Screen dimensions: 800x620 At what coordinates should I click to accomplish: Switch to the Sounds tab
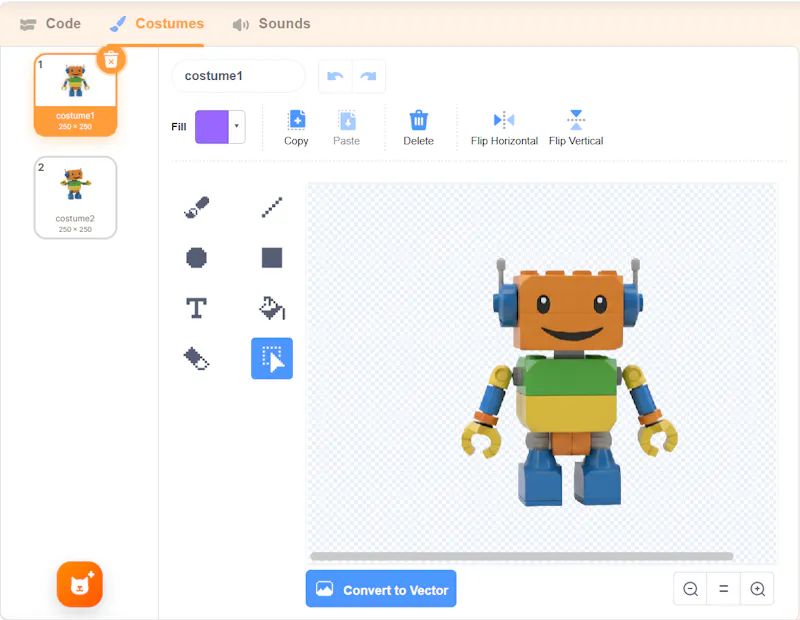(271, 23)
